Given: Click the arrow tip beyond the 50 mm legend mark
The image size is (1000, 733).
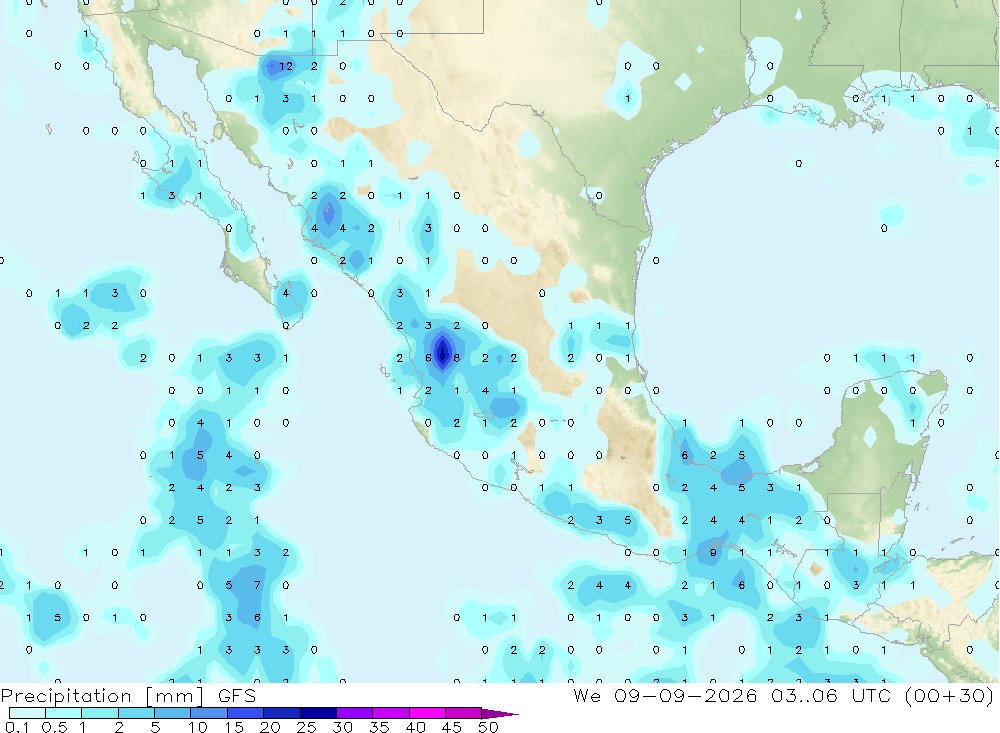Looking at the screenshot, I should point(501,713).
